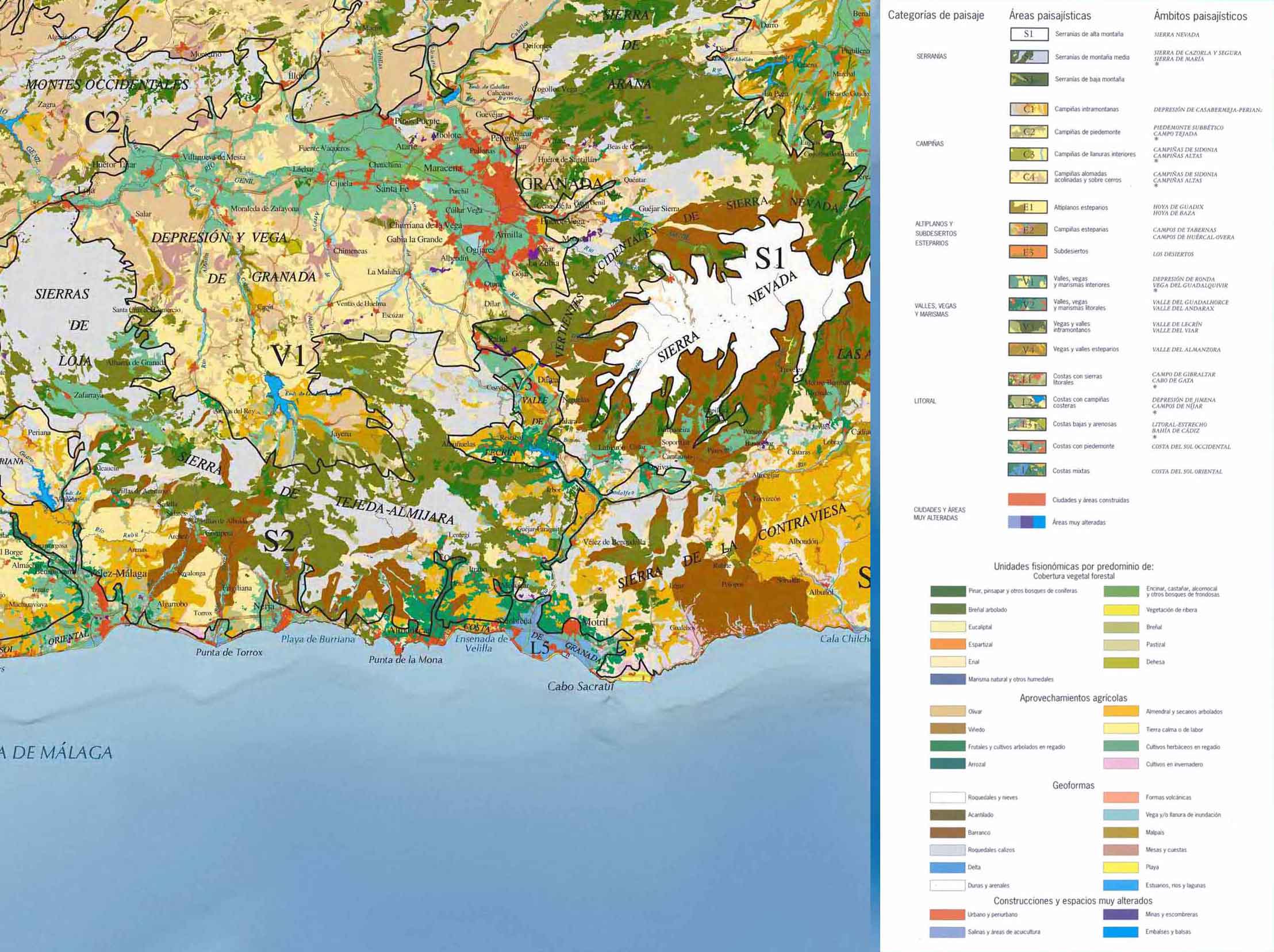The width and height of the screenshot is (1274, 952).
Task: Click the C2 Campiñas de piedemonte legend icon
Action: click(1029, 132)
